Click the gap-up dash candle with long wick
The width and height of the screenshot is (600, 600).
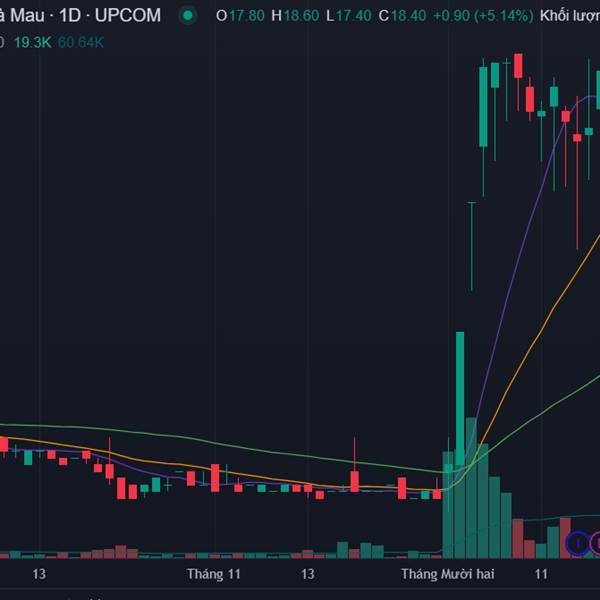pyautogui.click(x=472, y=246)
